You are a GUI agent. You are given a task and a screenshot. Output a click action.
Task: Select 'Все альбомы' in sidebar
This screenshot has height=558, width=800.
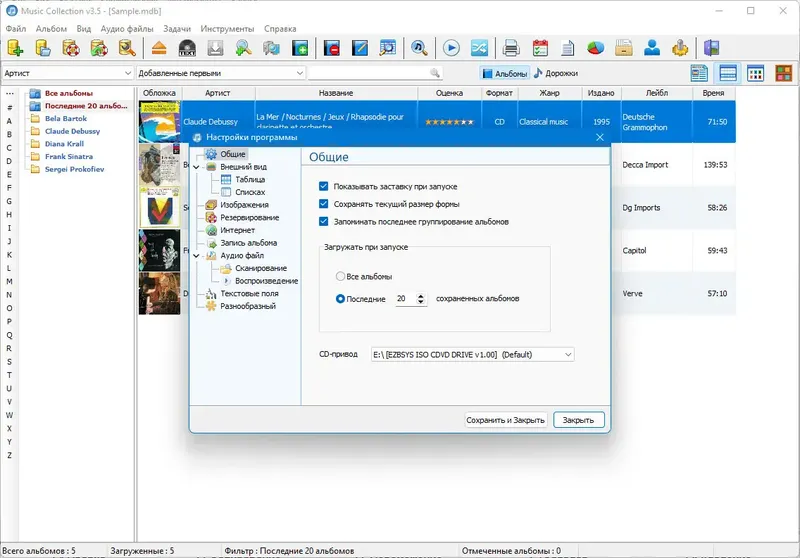tap(68, 93)
